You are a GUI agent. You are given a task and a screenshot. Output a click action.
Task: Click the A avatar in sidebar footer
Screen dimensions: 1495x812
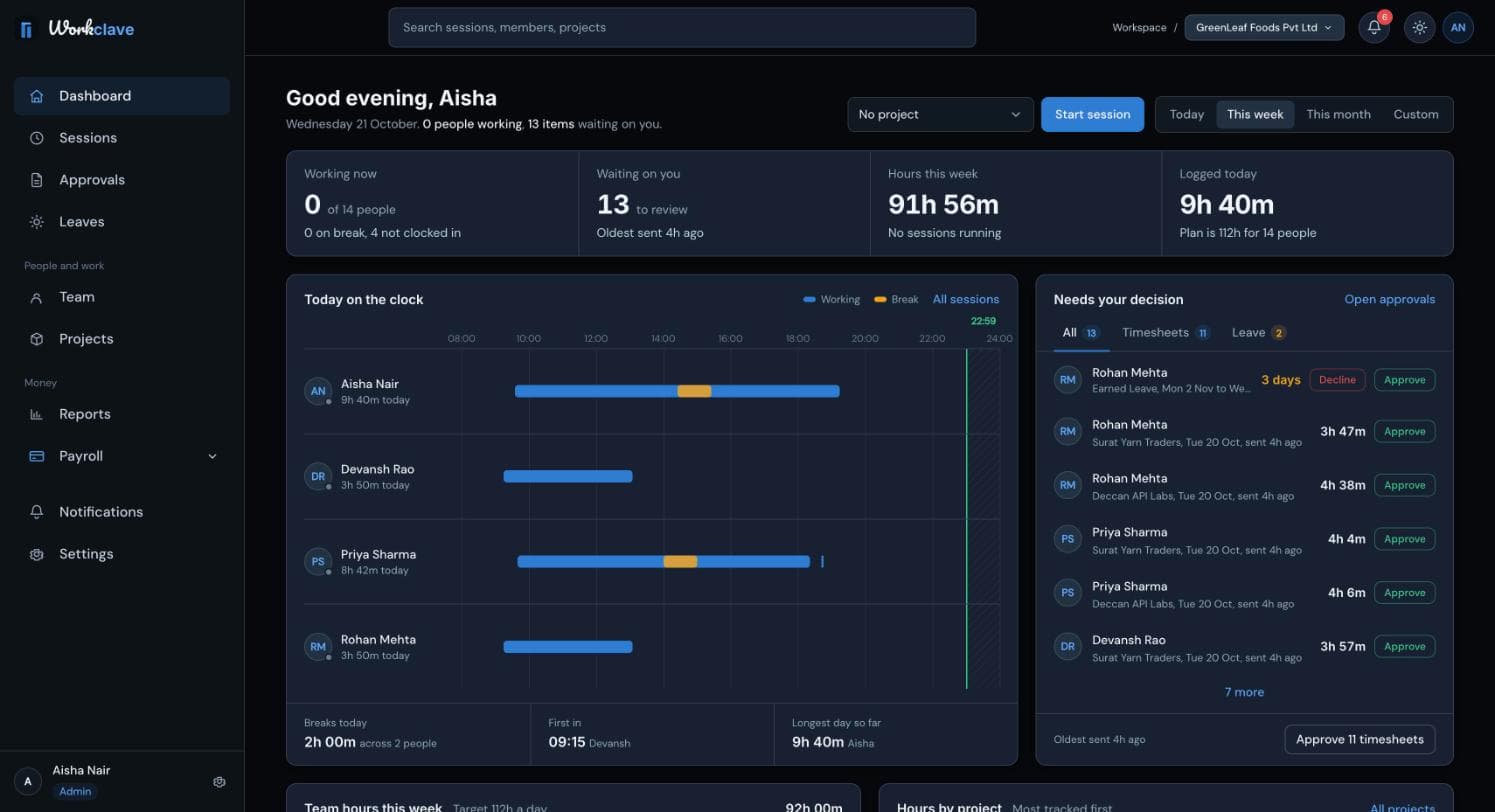(x=28, y=781)
